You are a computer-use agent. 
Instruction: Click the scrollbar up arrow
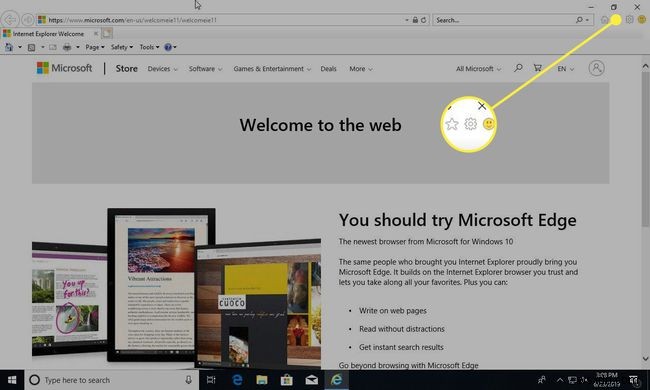[645, 66]
